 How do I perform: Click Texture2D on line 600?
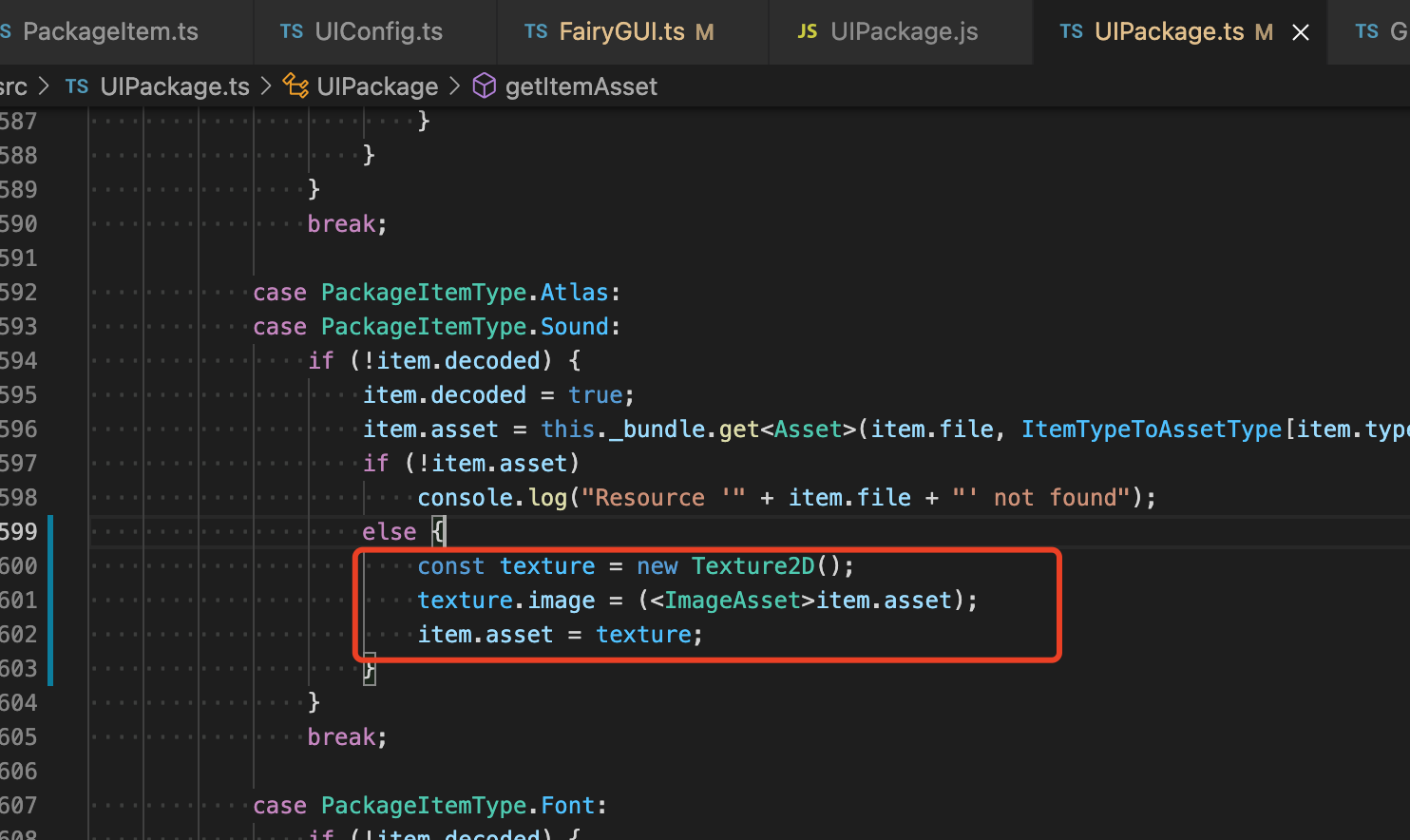753,565
